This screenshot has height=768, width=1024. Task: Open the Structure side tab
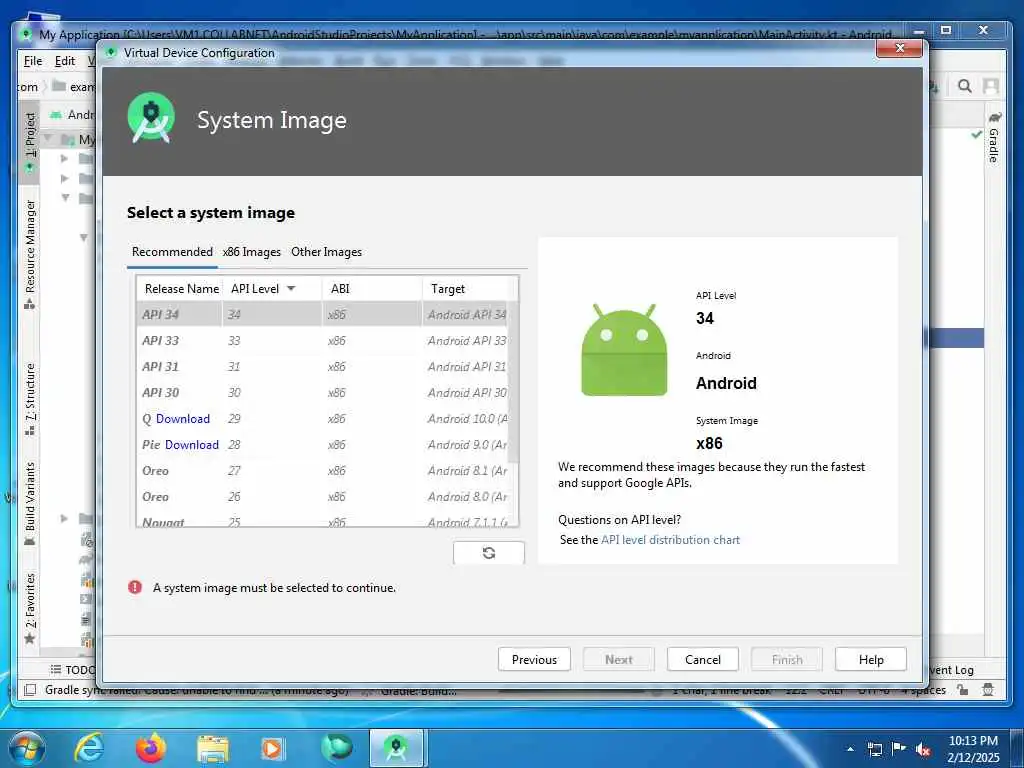[30, 398]
